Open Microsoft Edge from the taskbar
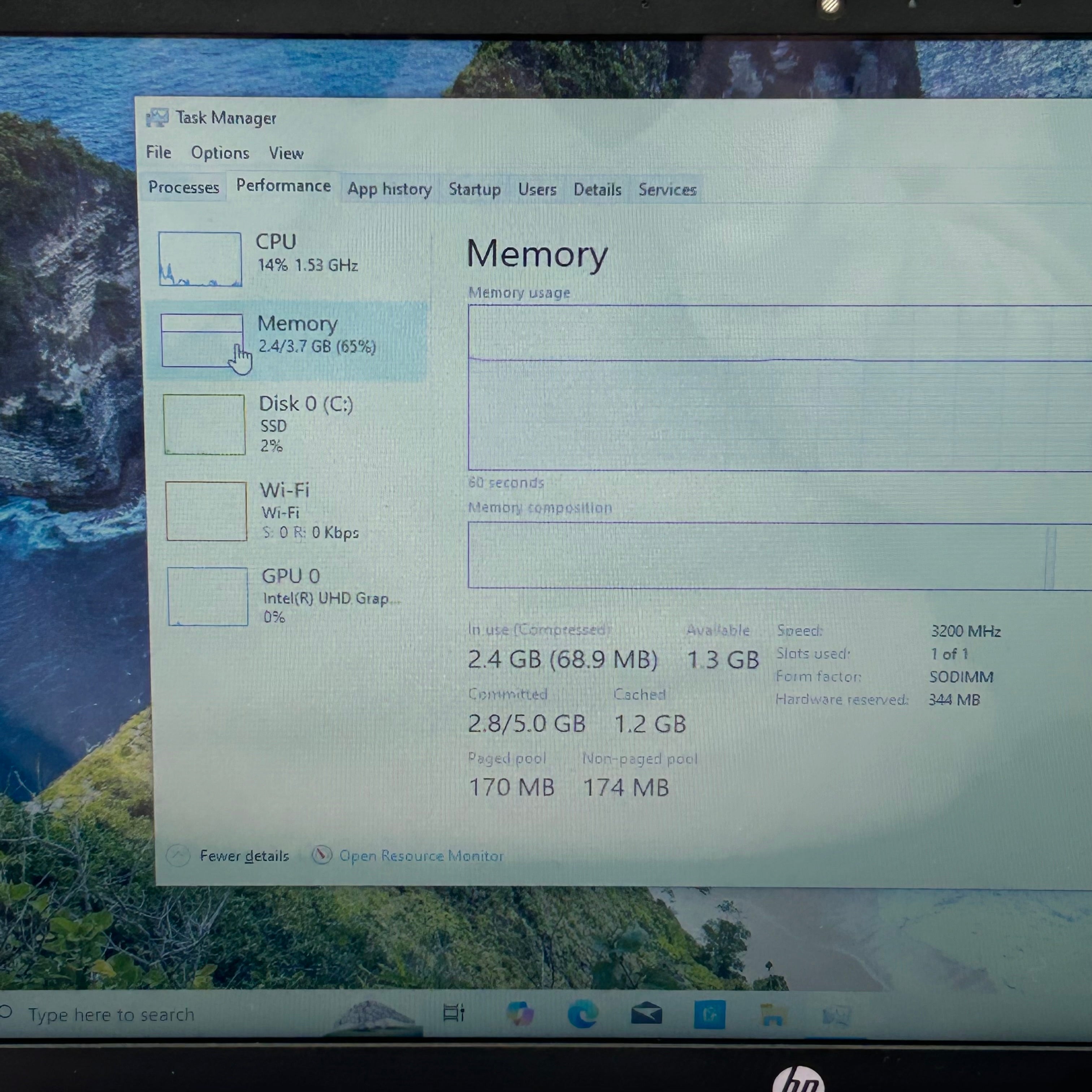The width and height of the screenshot is (1092, 1092). tap(583, 1014)
